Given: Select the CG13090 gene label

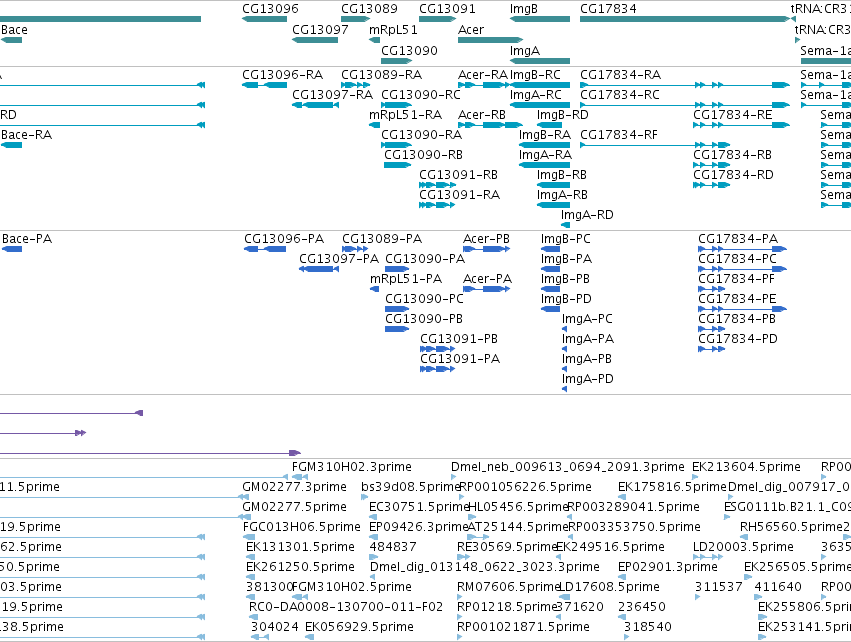Looking at the screenshot, I should click(409, 50).
